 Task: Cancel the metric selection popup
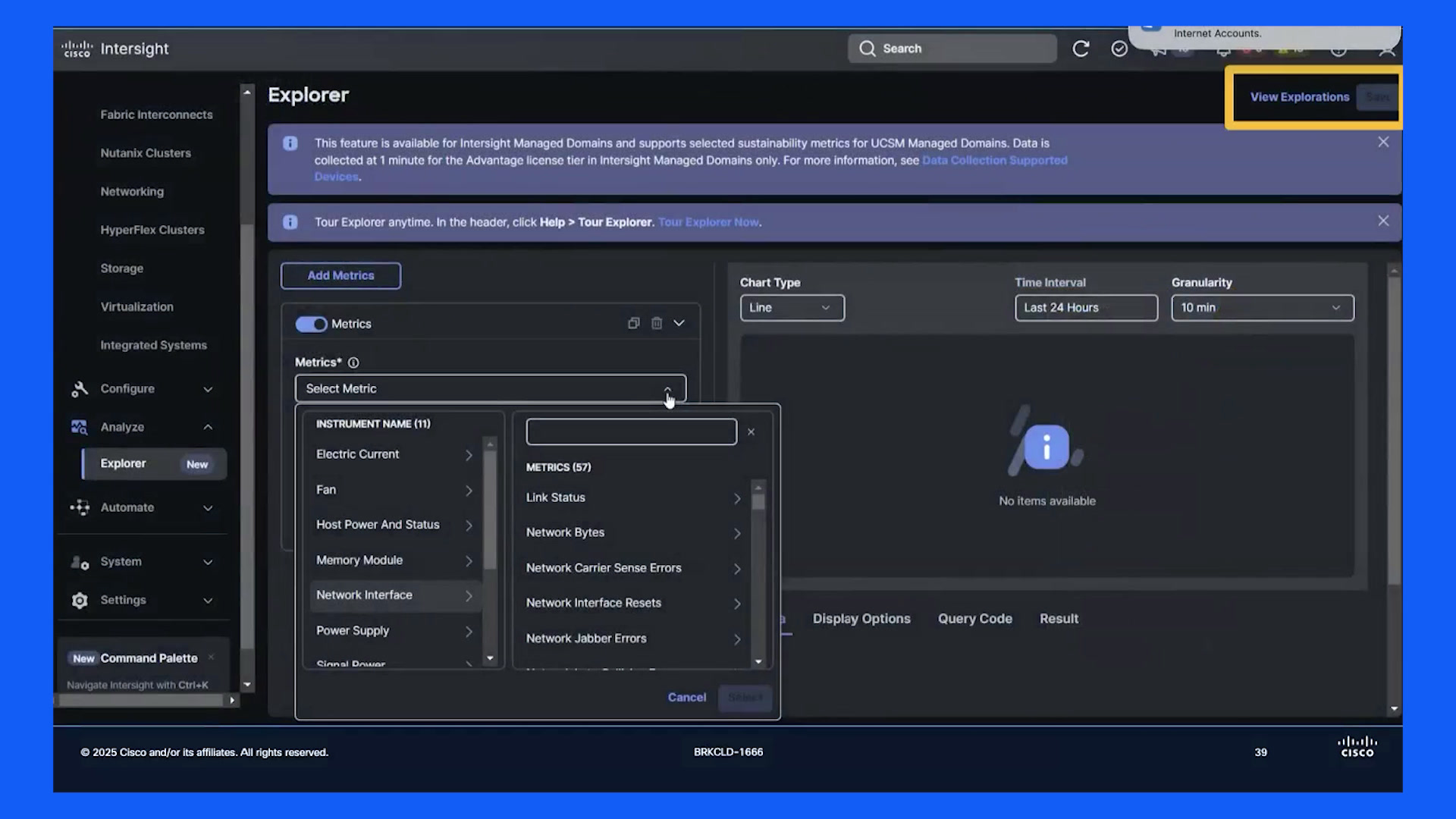click(686, 698)
